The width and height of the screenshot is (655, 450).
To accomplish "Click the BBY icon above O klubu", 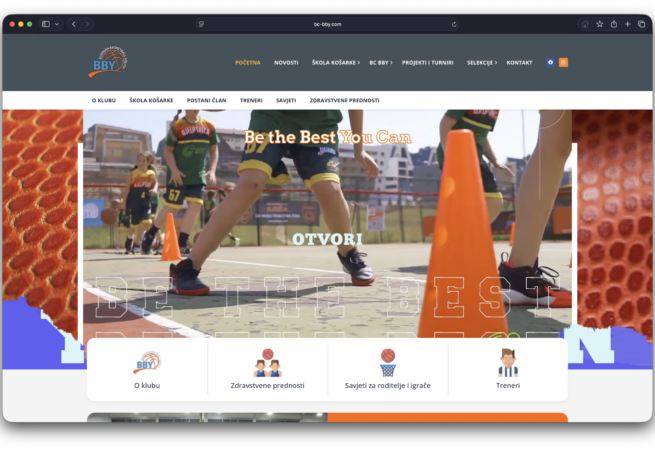I will coord(147,362).
